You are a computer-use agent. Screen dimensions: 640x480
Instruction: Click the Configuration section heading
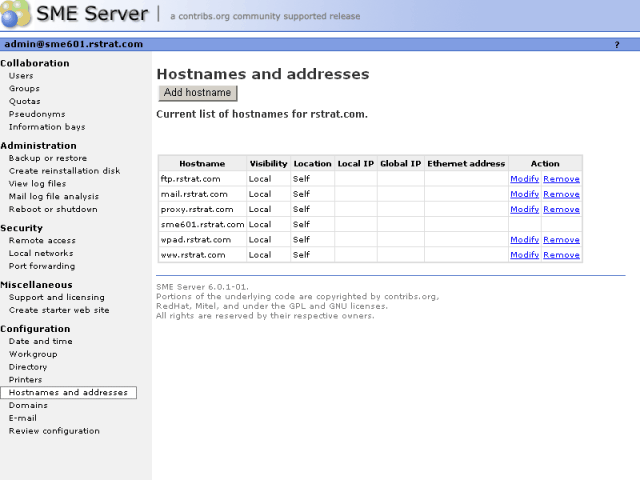[35, 329]
